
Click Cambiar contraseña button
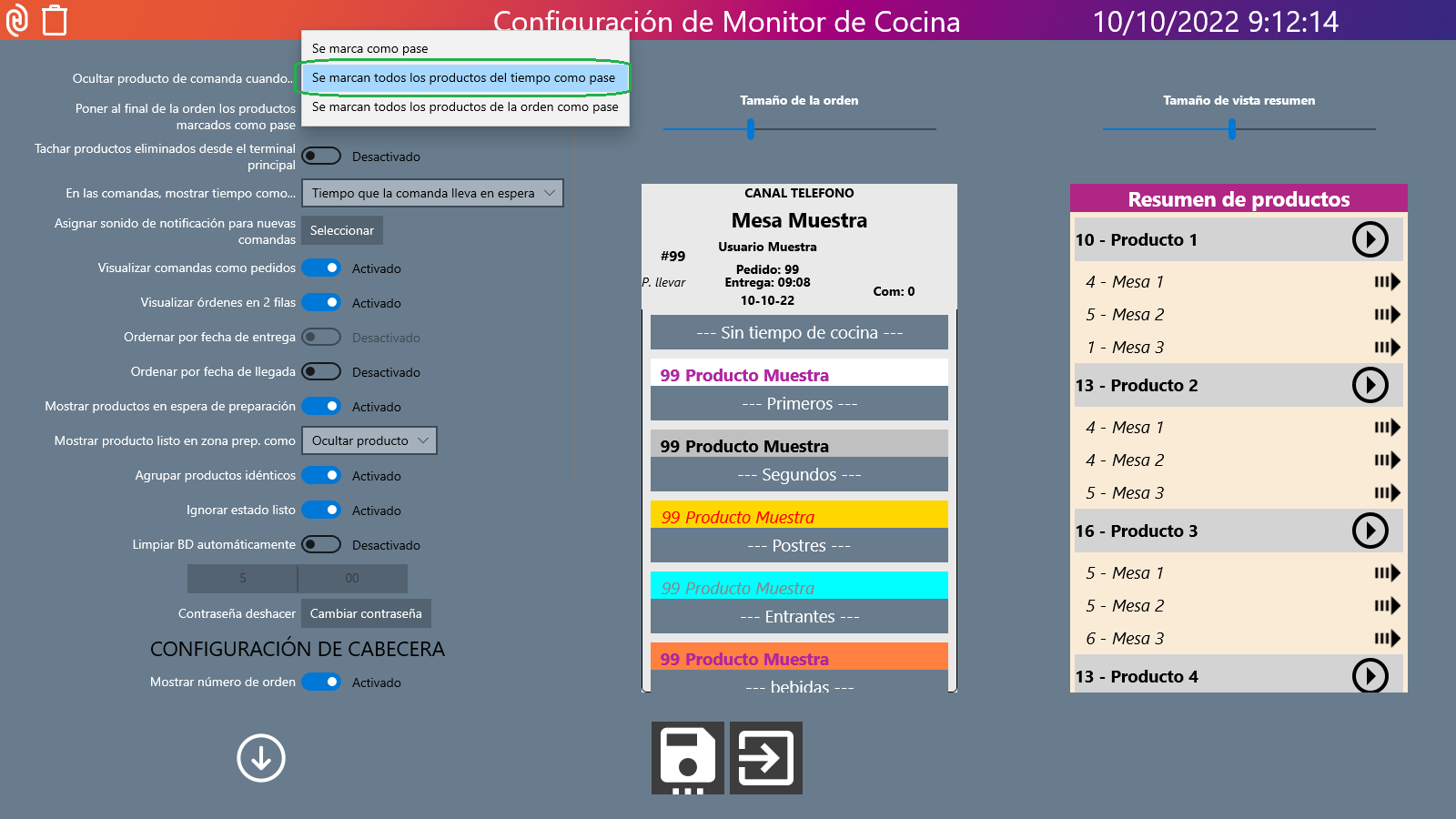coord(366,613)
